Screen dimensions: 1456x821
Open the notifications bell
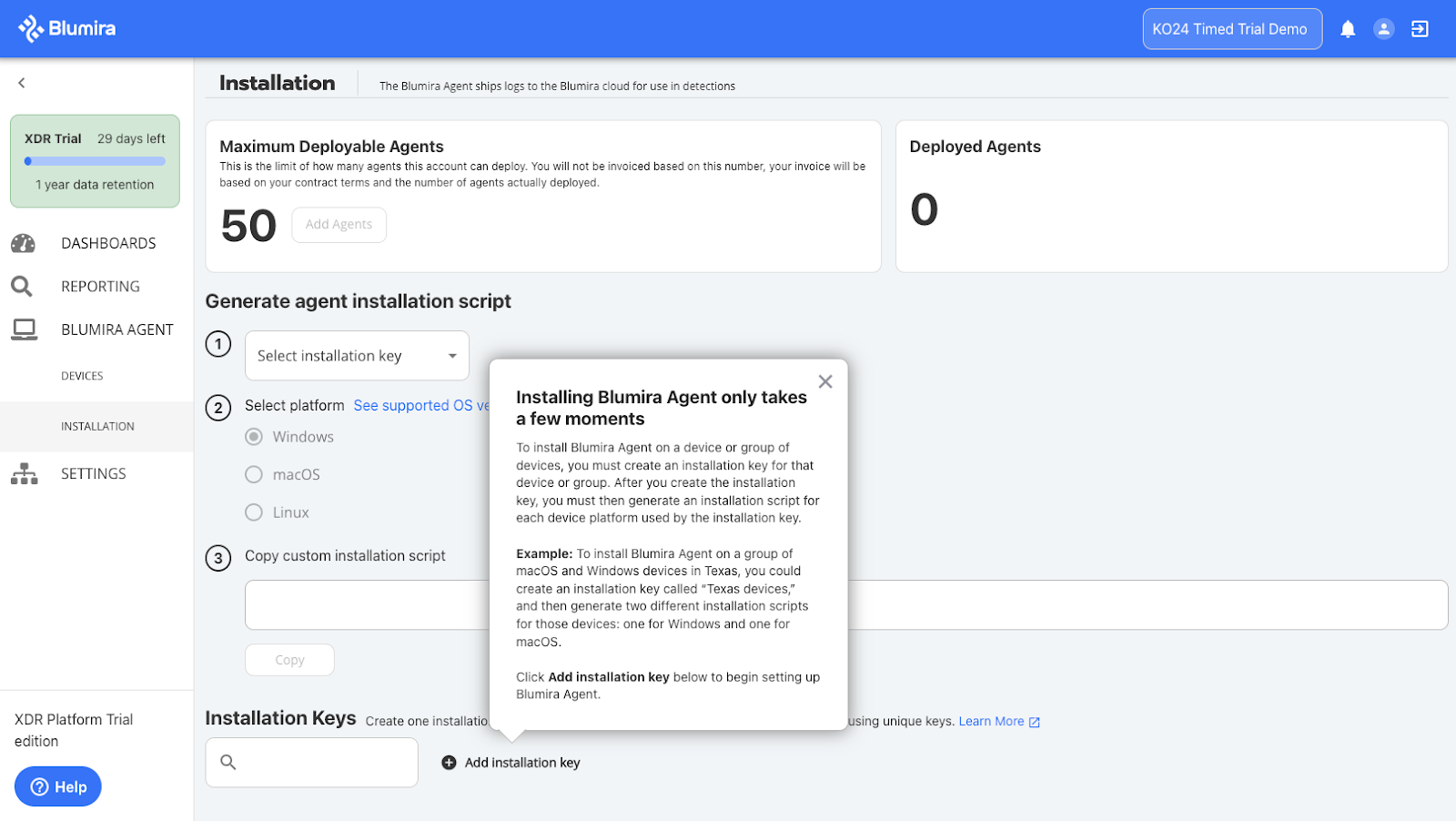pos(1348,29)
